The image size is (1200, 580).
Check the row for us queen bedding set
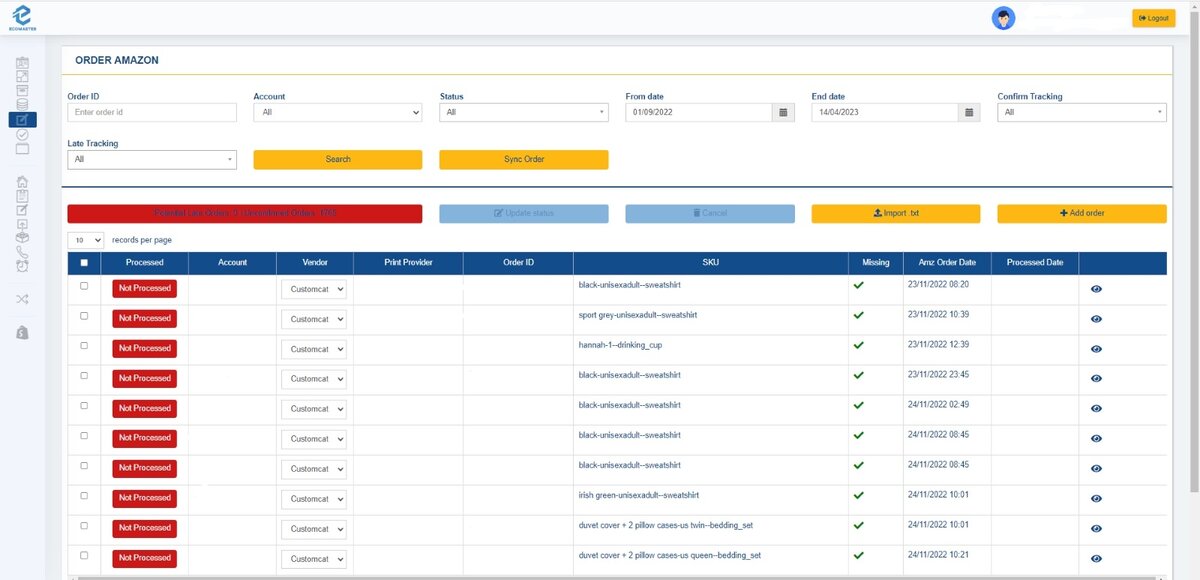coord(84,556)
